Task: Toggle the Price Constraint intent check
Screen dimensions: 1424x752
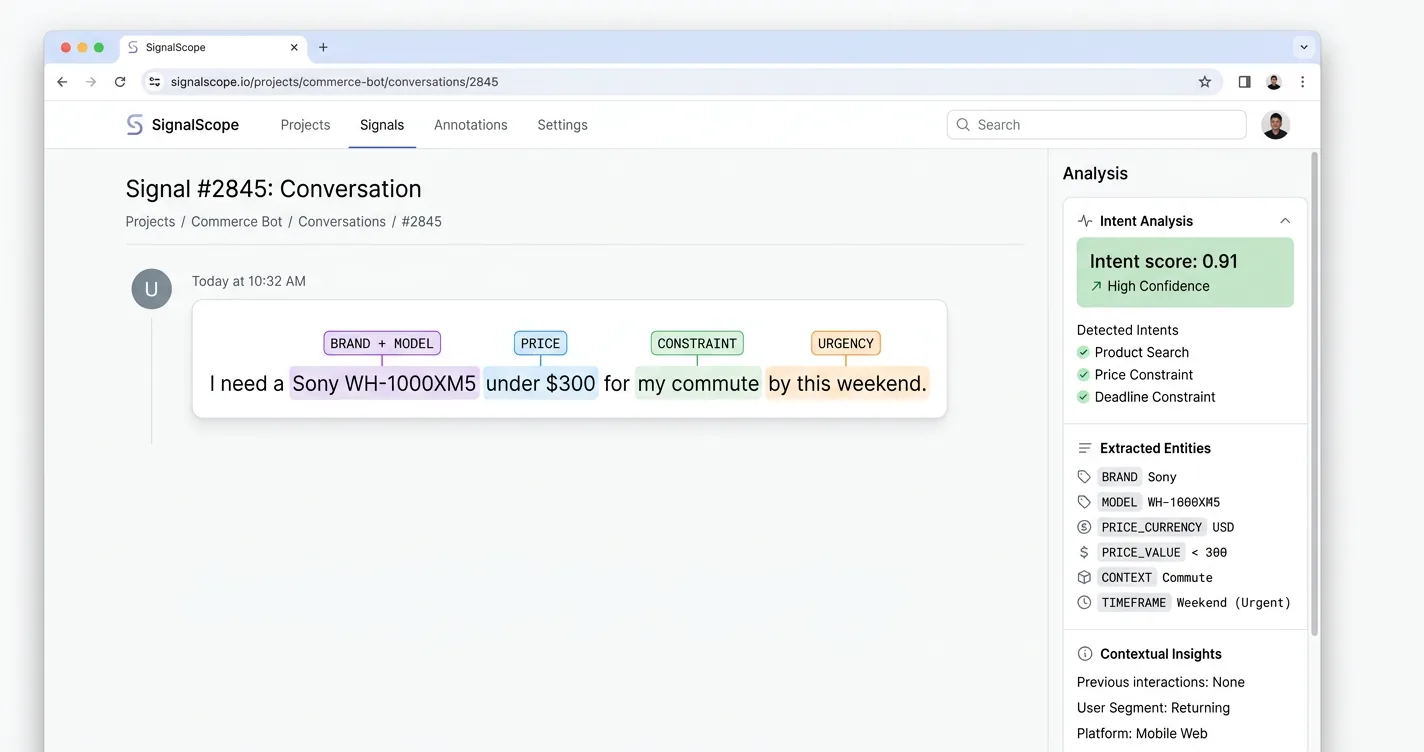Action: tap(1083, 374)
